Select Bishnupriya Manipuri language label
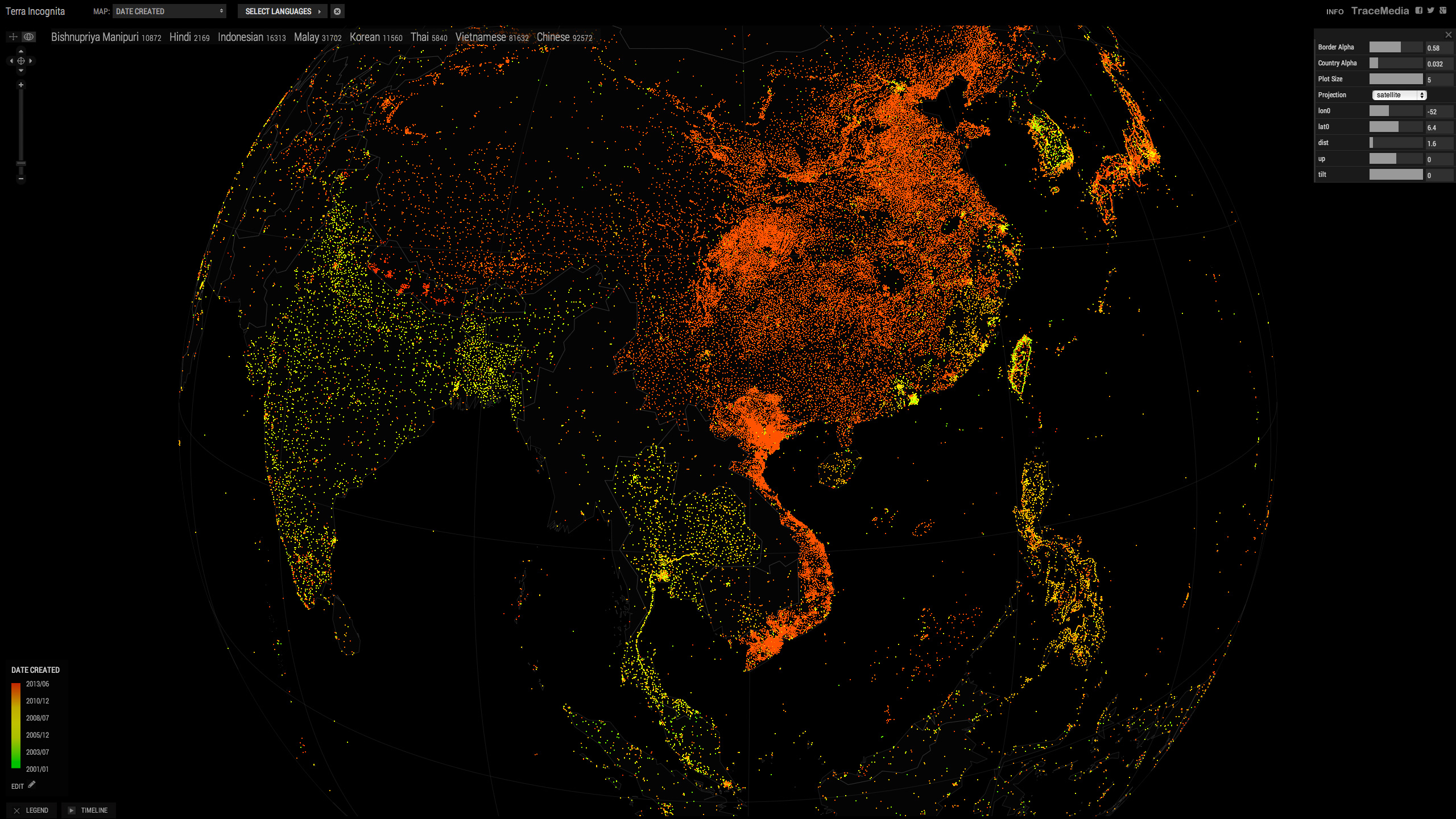Image resolution: width=1456 pixels, height=819 pixels. coord(106,37)
